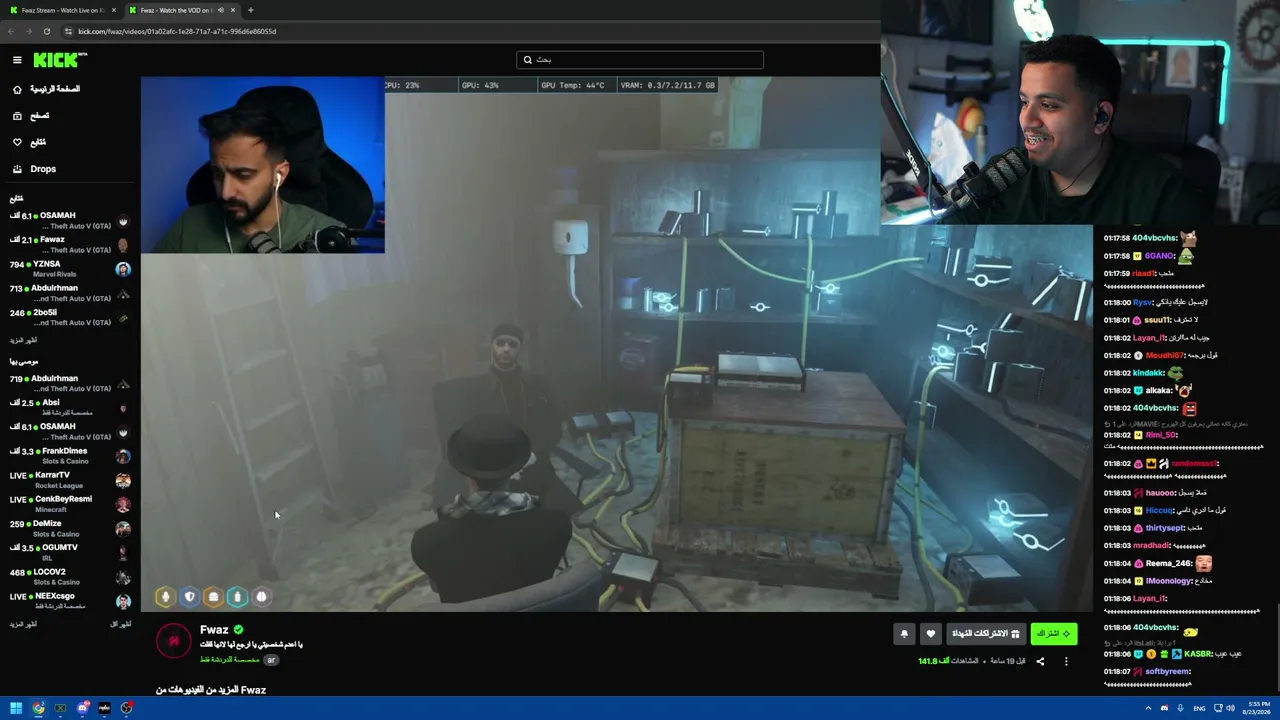Go forward in browser history
The width and height of the screenshot is (1280, 720).
28,31
